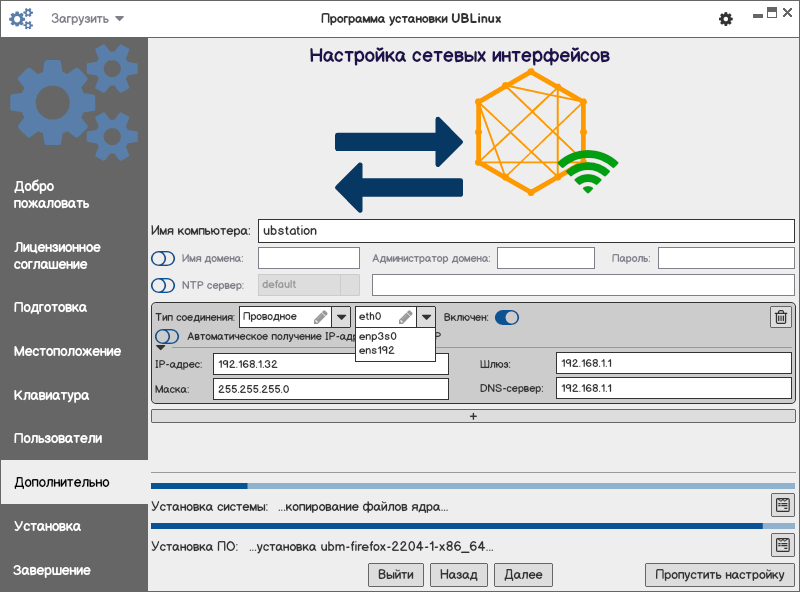Delete the network connection with the trash icon

pos(781,317)
